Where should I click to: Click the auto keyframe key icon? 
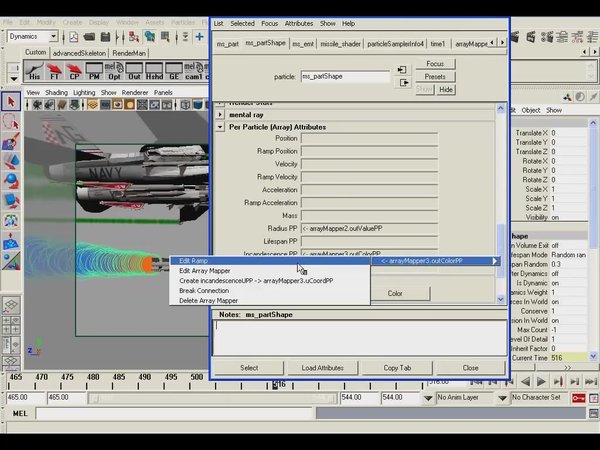click(578, 397)
